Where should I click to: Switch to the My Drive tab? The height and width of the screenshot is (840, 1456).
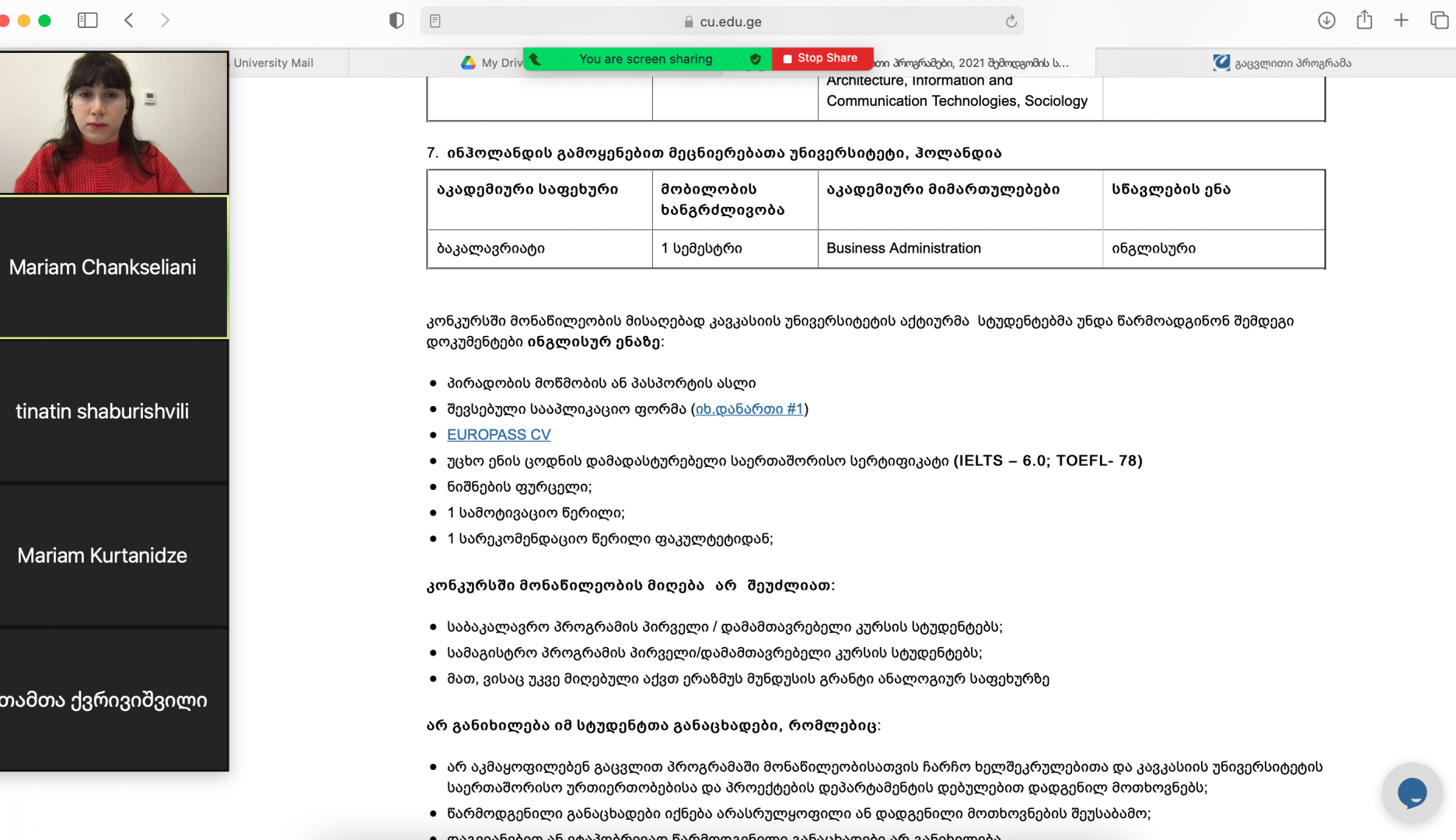pyautogui.click(x=492, y=63)
